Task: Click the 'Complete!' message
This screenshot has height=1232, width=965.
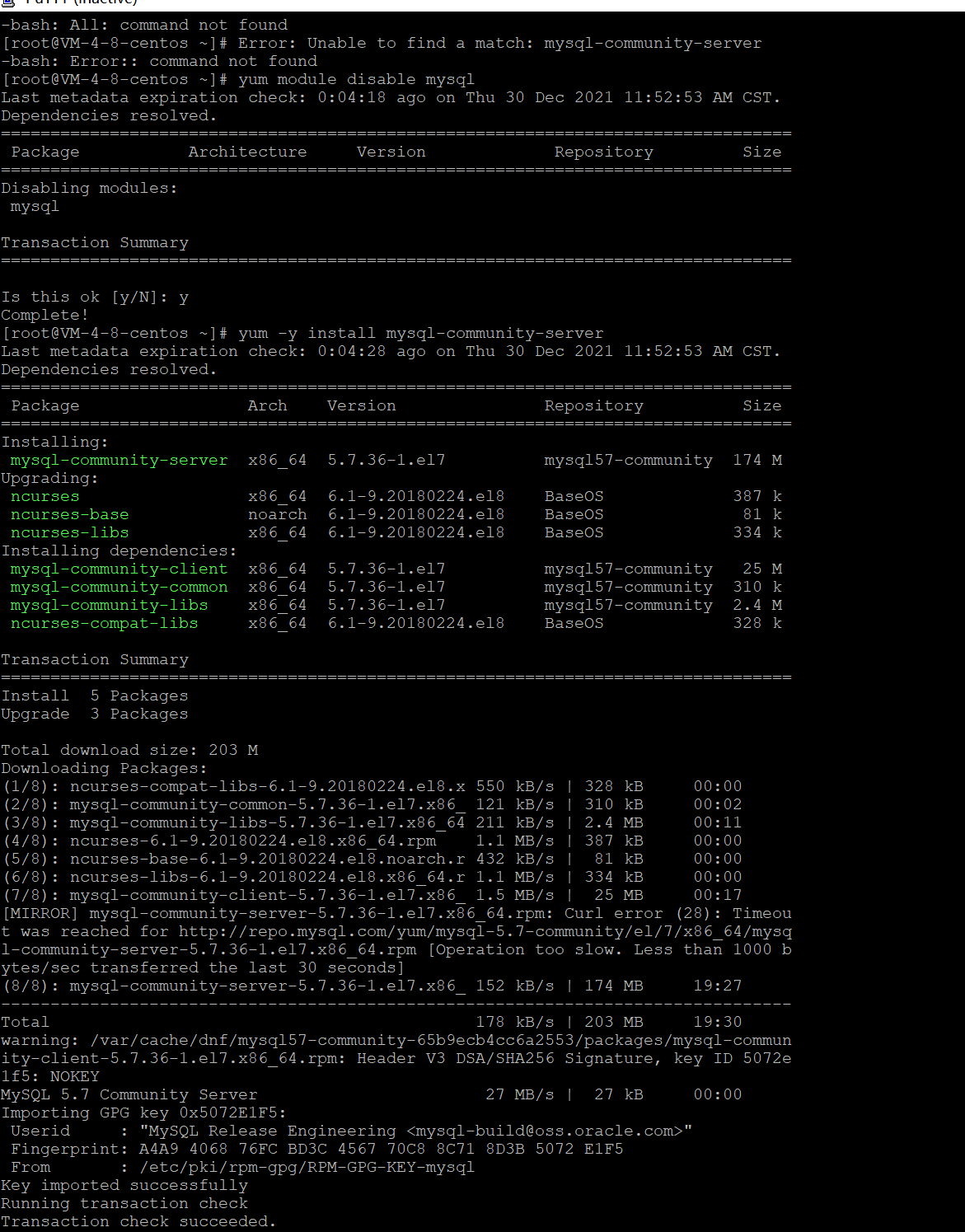Action: point(45,316)
